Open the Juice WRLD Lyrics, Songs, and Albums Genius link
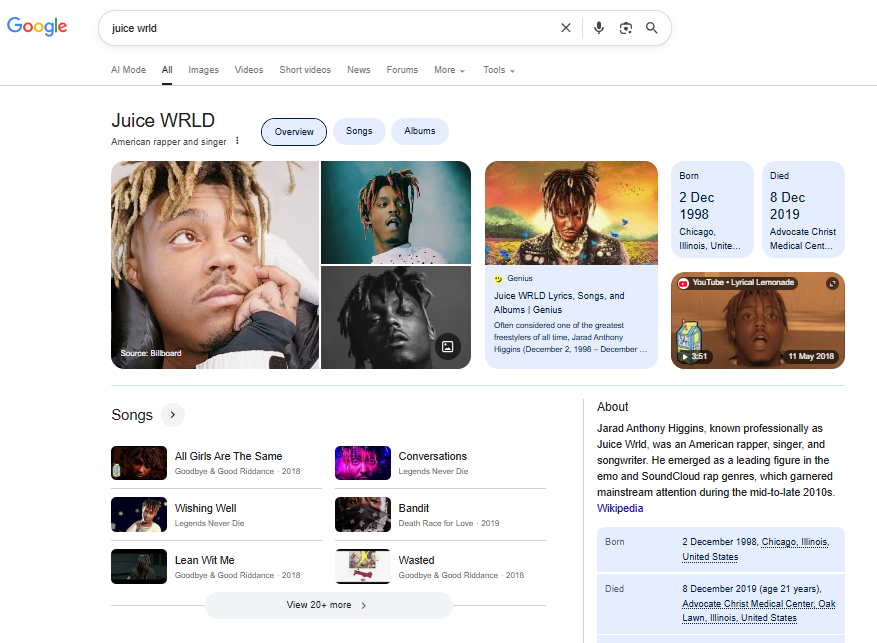The image size is (877, 643). pos(559,302)
